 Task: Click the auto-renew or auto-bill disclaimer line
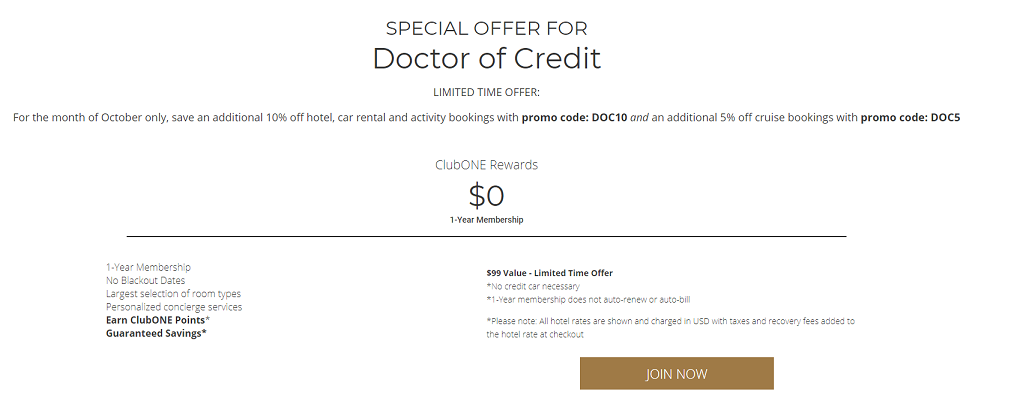(x=588, y=299)
